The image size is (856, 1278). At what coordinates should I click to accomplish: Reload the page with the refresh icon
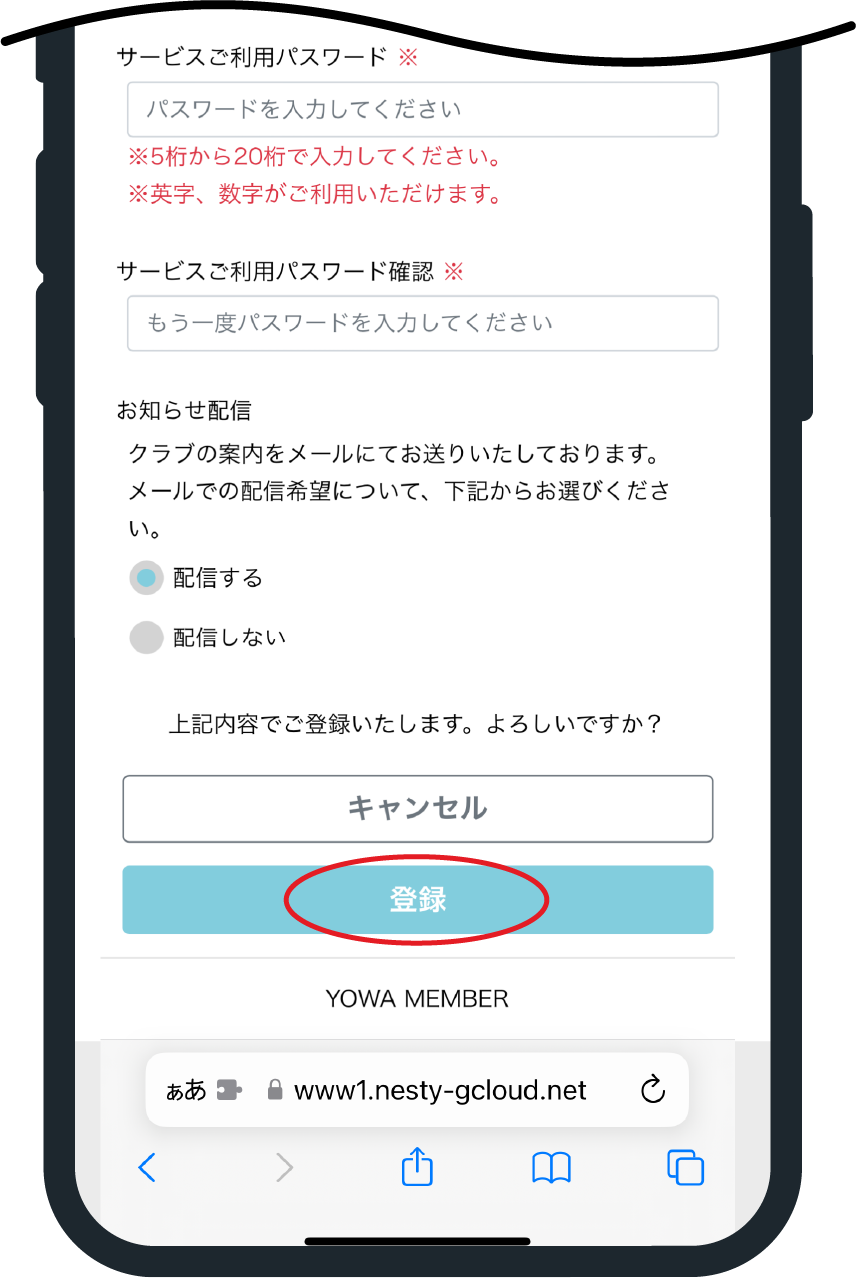(x=653, y=1089)
